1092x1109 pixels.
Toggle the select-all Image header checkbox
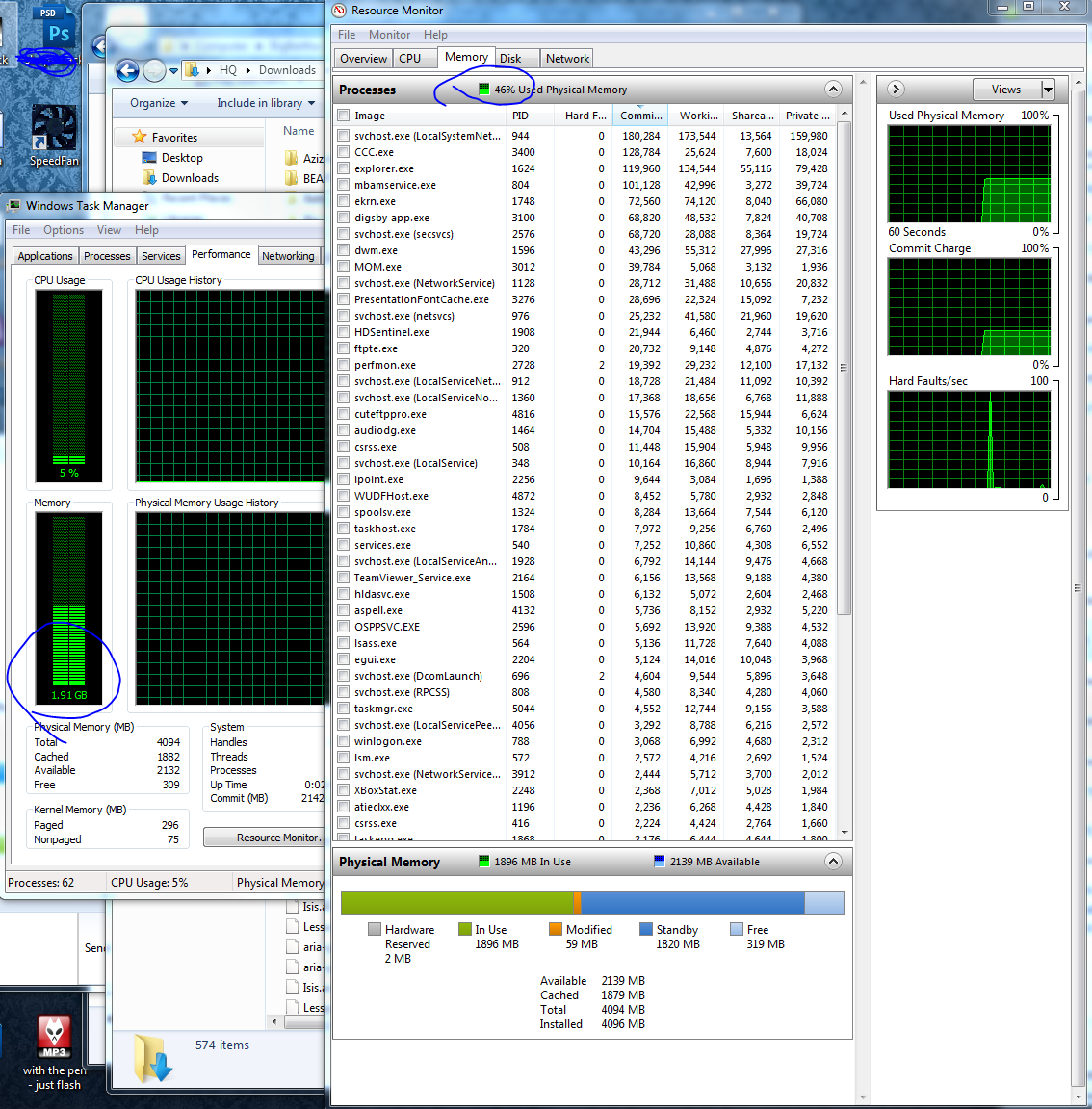[343, 116]
